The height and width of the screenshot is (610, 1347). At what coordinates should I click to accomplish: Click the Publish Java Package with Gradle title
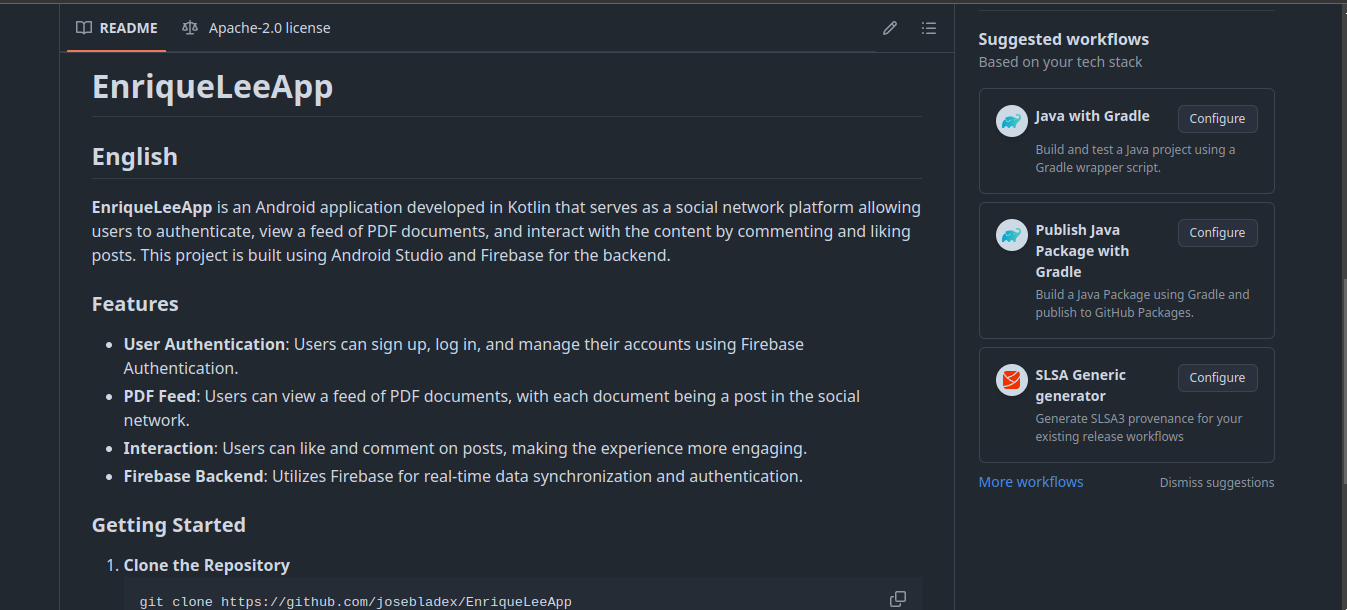pos(1083,251)
